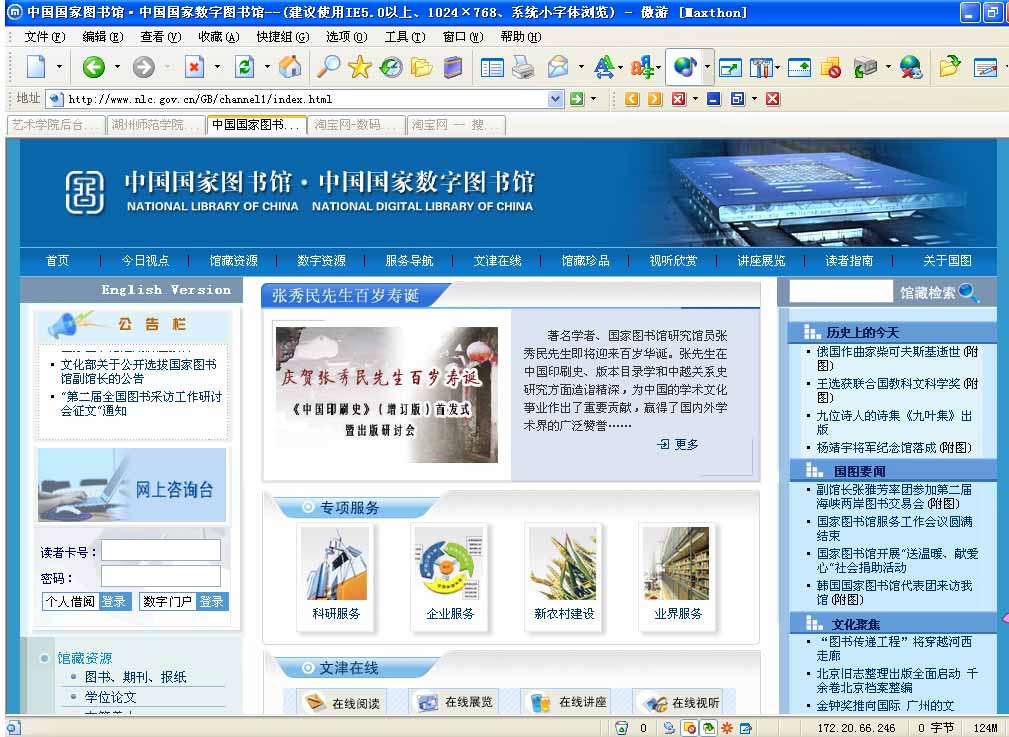The width and height of the screenshot is (1009, 737).
Task: Click the recycle bin icon in the status bar
Action: point(621,728)
